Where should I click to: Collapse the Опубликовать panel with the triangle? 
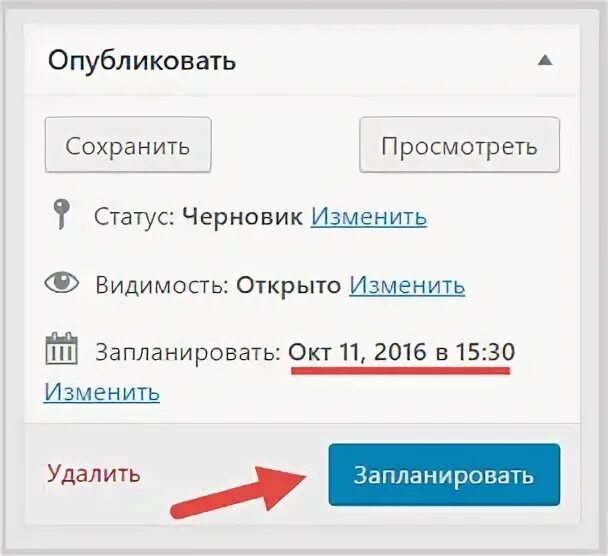pos(545,60)
